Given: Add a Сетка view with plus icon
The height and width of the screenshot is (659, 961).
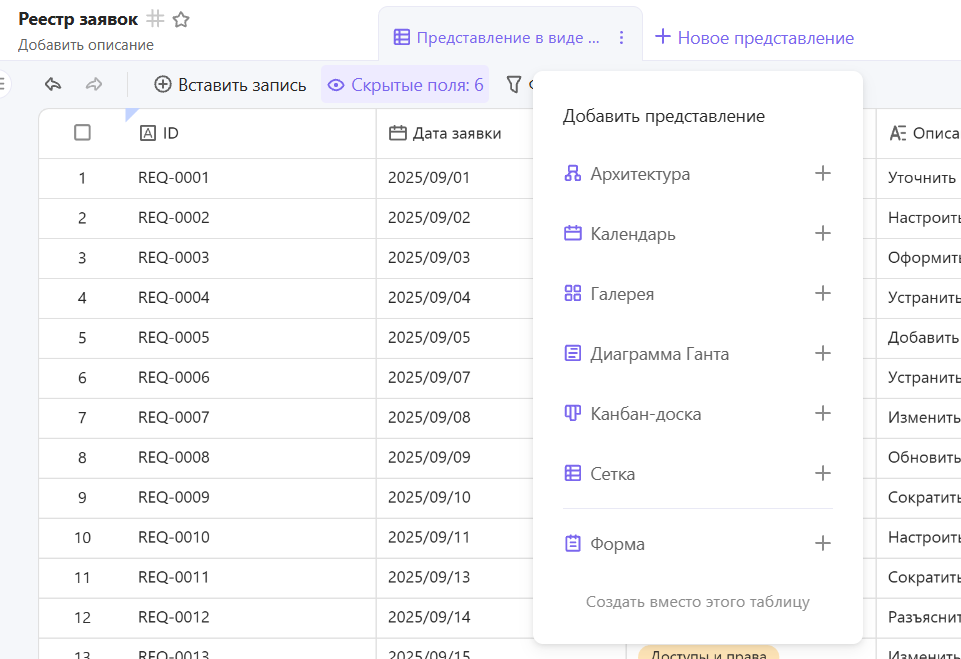Looking at the screenshot, I should 822,474.
